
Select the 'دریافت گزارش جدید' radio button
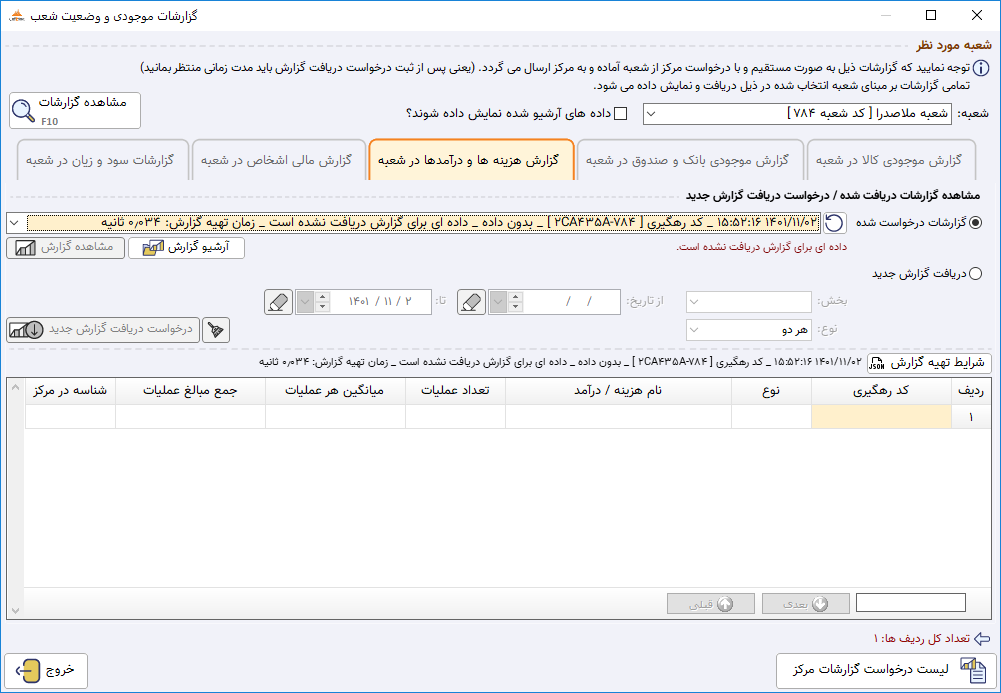pyautogui.click(x=975, y=274)
